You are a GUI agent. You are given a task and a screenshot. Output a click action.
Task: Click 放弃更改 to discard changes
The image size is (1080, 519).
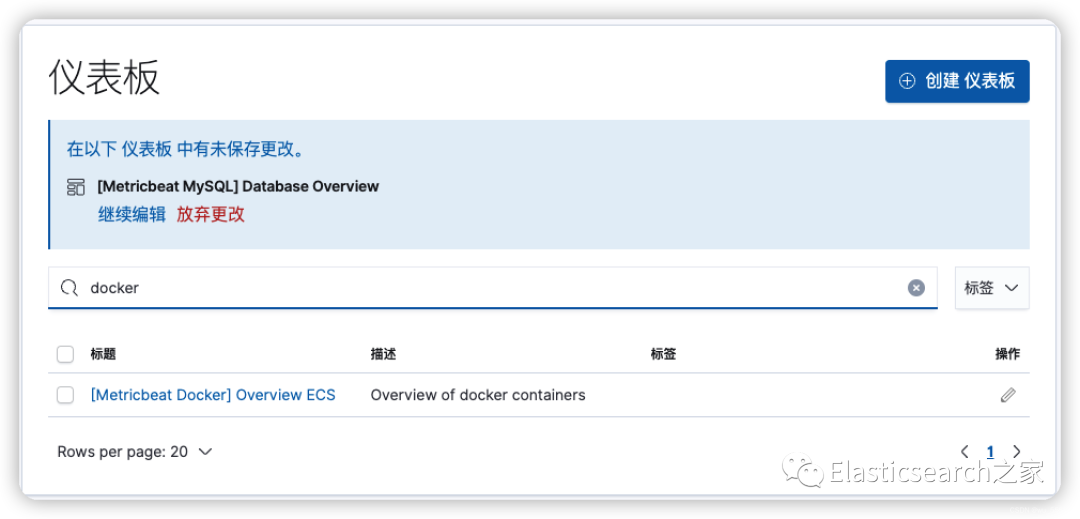[x=210, y=214]
